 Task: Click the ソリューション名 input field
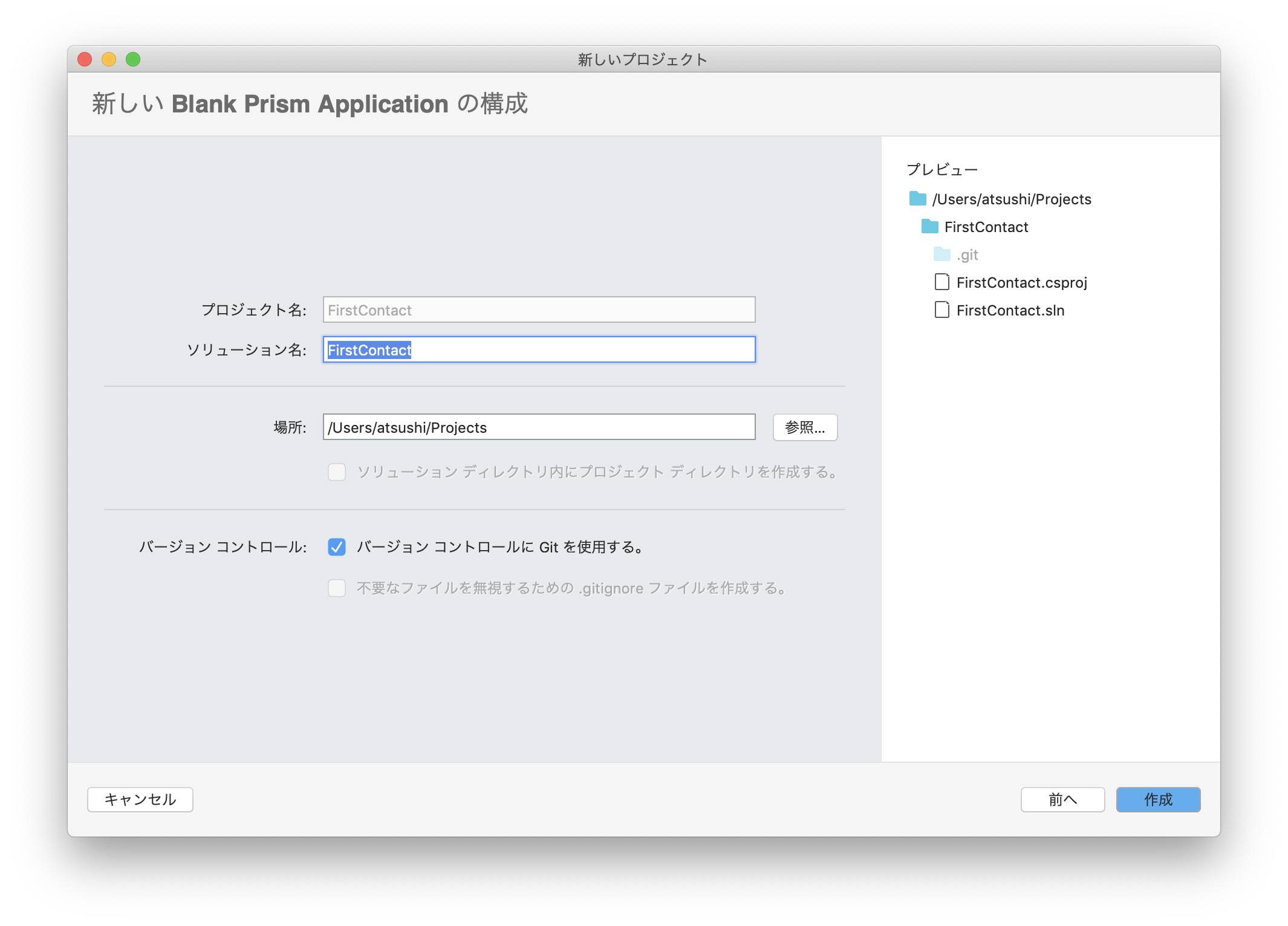tap(538, 349)
